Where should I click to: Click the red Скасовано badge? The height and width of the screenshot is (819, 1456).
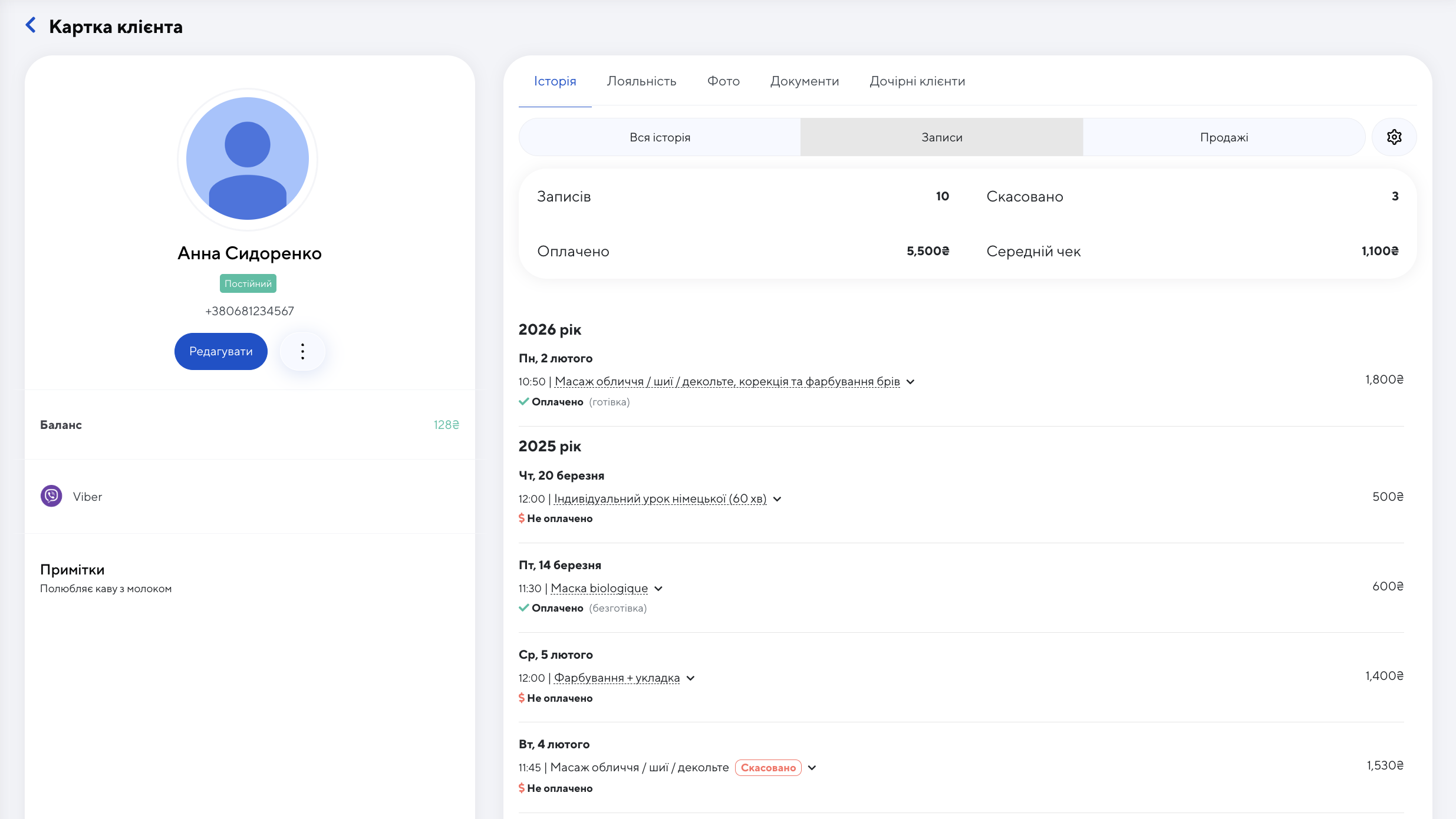click(767, 768)
